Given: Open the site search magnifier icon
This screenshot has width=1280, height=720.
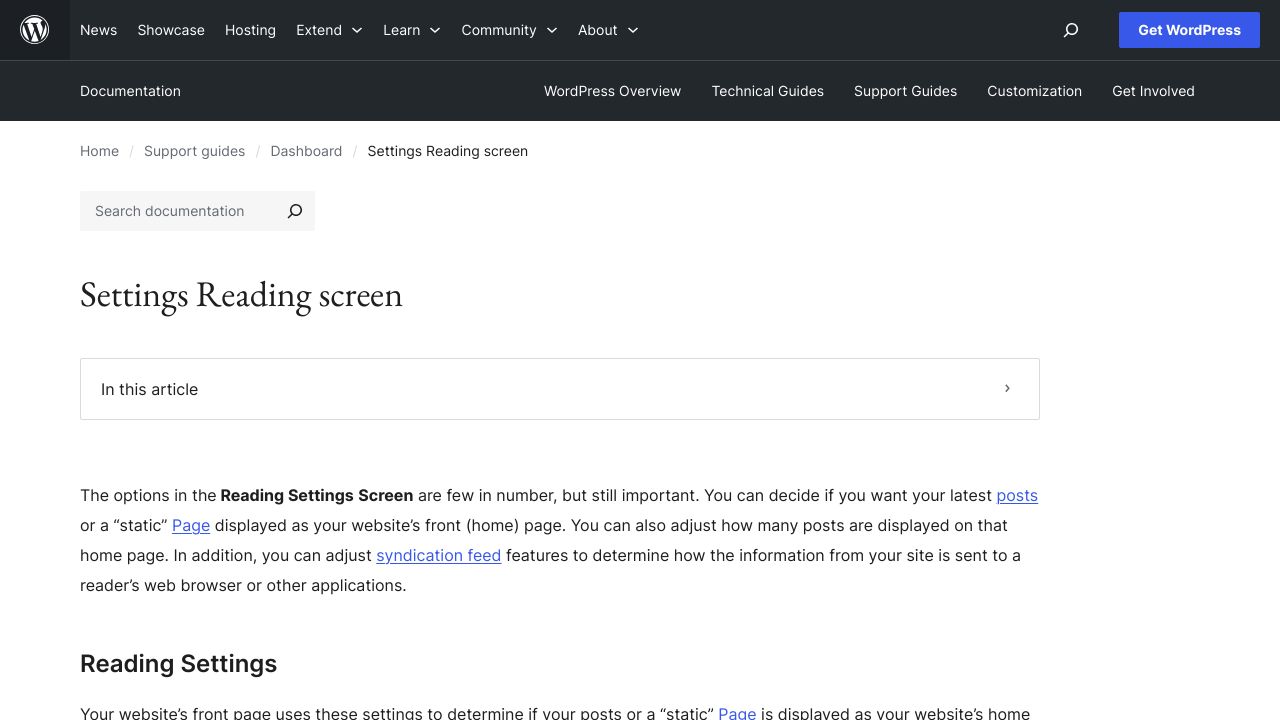Looking at the screenshot, I should (x=1070, y=31).
